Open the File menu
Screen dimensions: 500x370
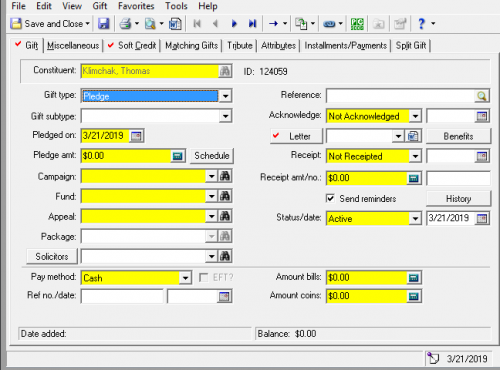18,6
